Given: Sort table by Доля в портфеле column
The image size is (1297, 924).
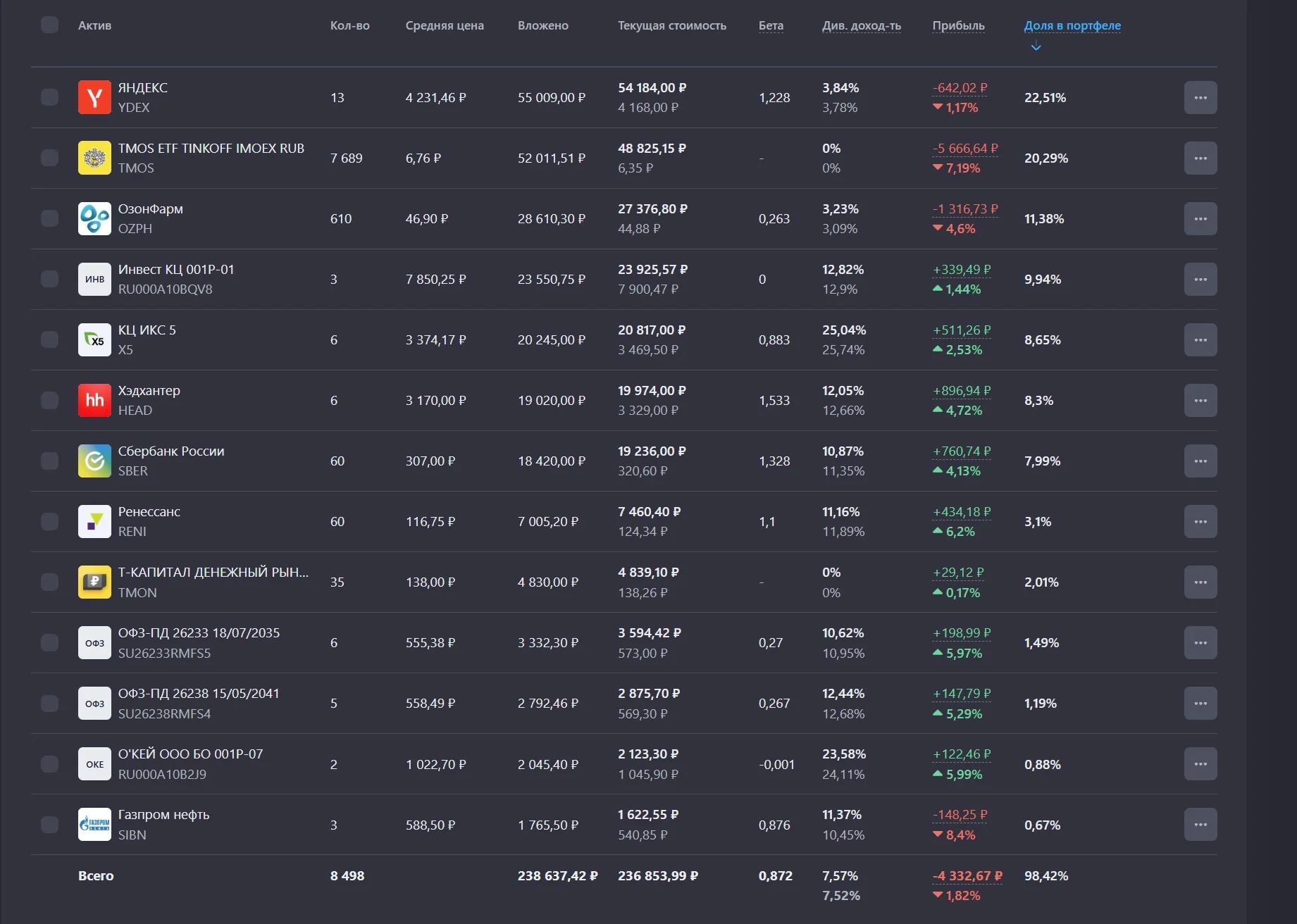Looking at the screenshot, I should click(1072, 25).
